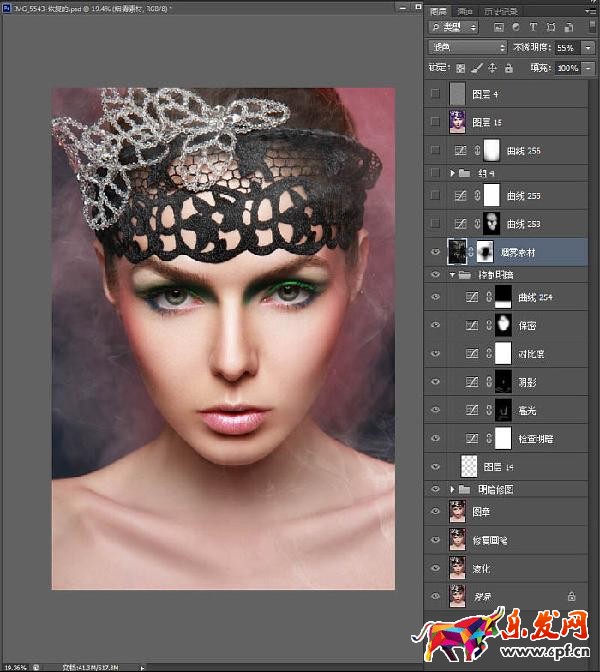Click the pixel layer filter icon
Screen dimensions: 600x672
coord(498,27)
